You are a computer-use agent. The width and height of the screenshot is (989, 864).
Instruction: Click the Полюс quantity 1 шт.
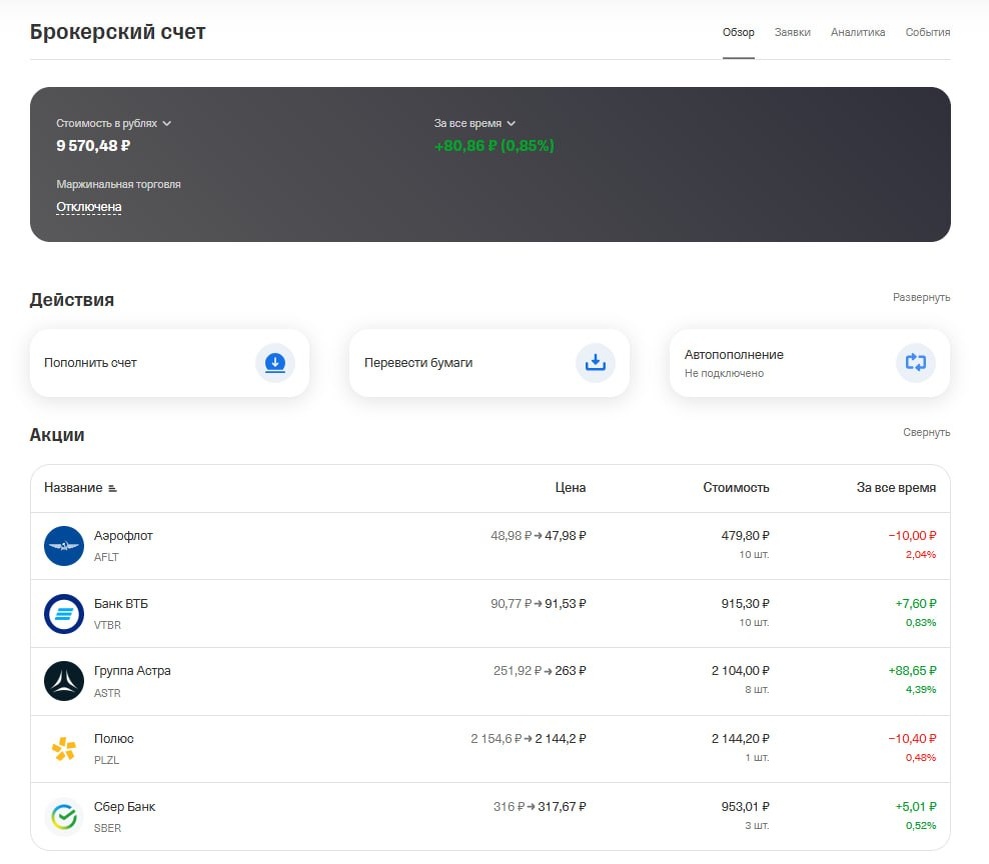(x=757, y=757)
